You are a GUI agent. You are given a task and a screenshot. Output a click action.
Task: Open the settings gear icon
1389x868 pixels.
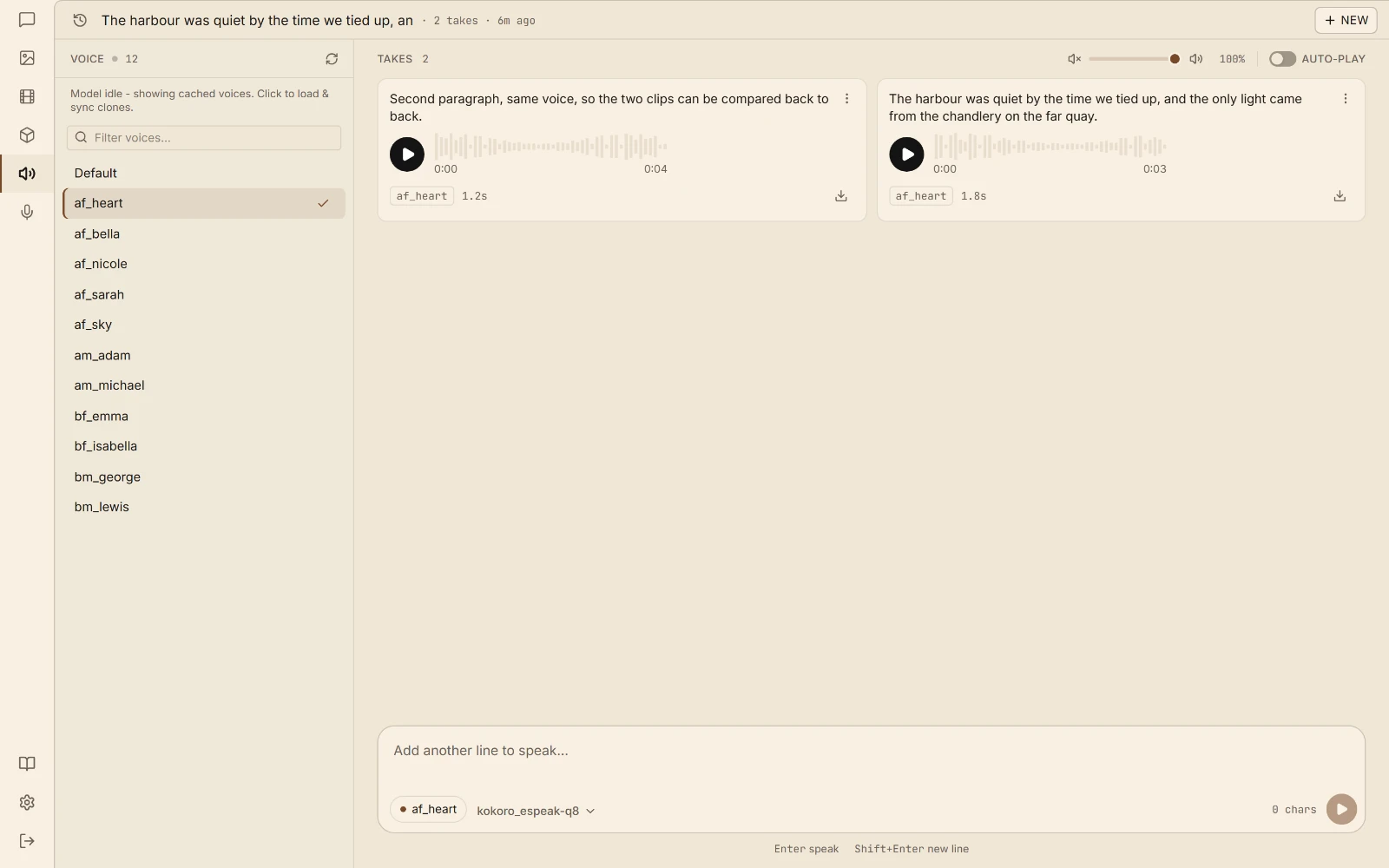[x=27, y=802]
